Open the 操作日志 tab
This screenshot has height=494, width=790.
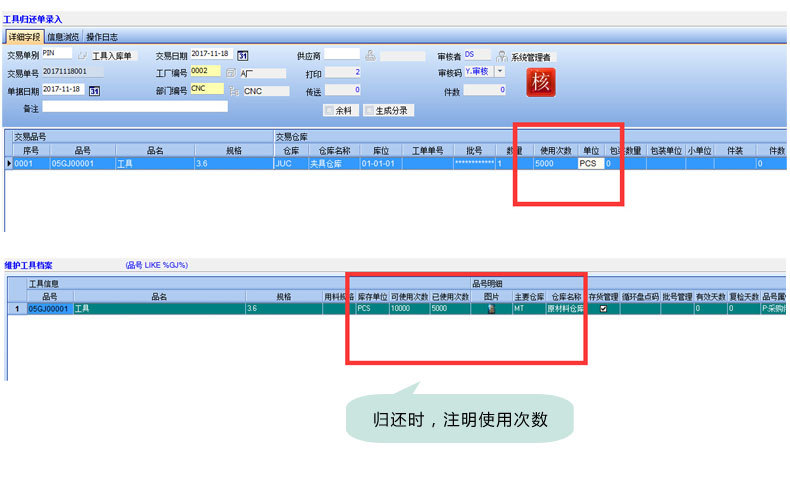coord(100,37)
